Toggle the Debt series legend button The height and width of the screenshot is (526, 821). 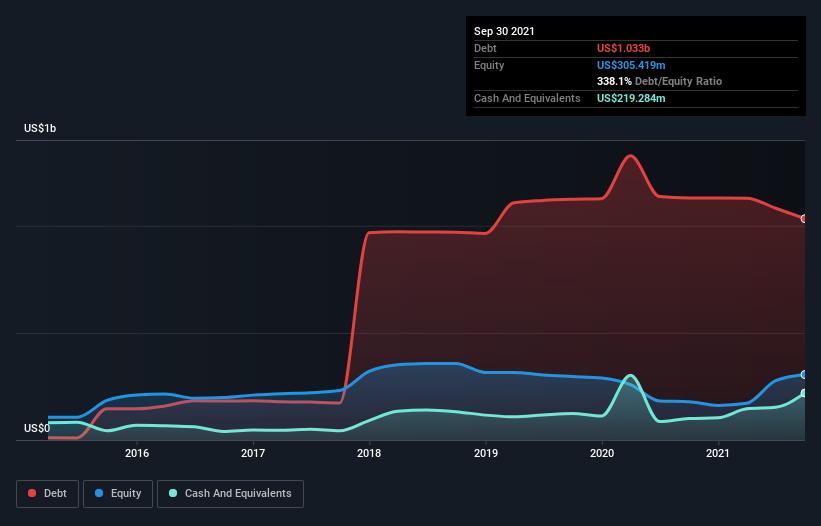[x=48, y=494]
